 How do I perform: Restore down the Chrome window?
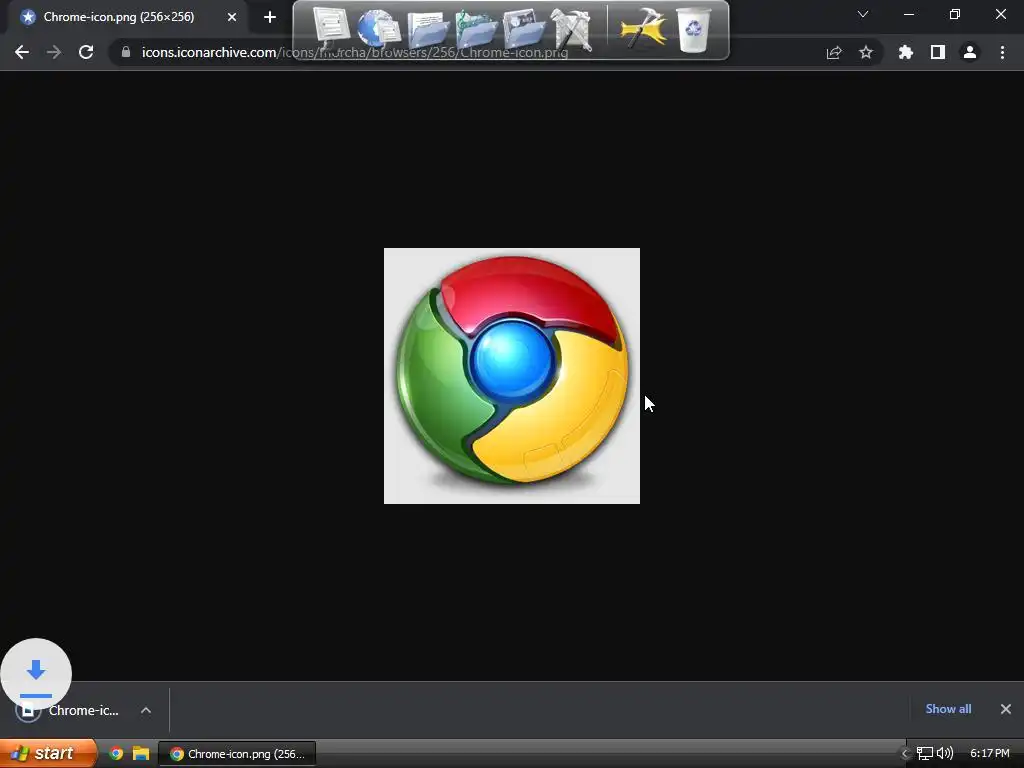point(955,14)
